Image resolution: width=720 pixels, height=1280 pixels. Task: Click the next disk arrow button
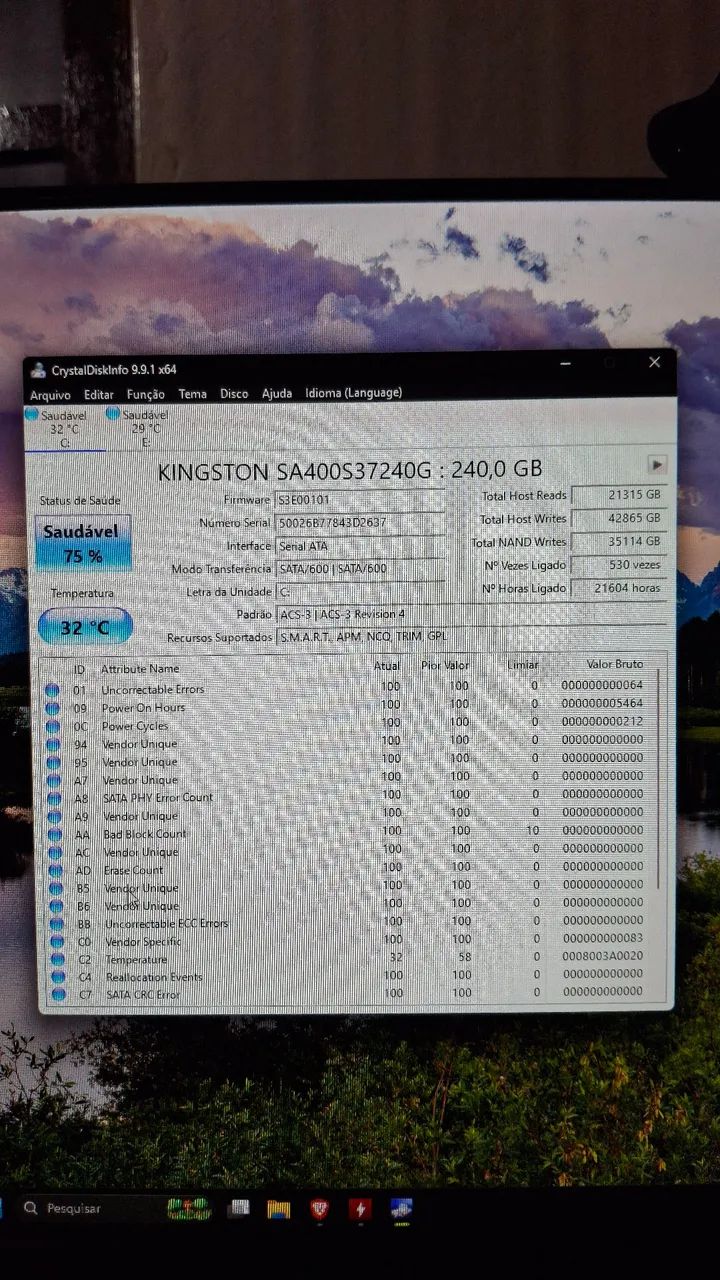tap(657, 465)
